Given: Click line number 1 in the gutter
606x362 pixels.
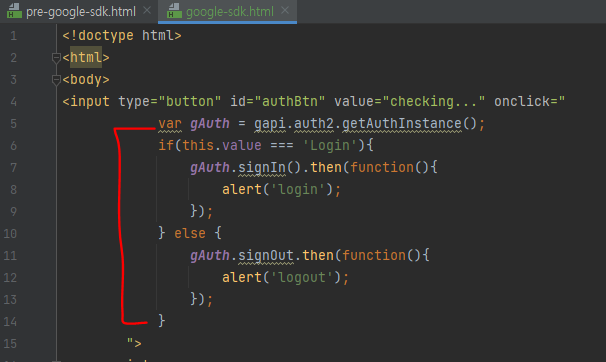Looking at the screenshot, I should [x=14, y=36].
